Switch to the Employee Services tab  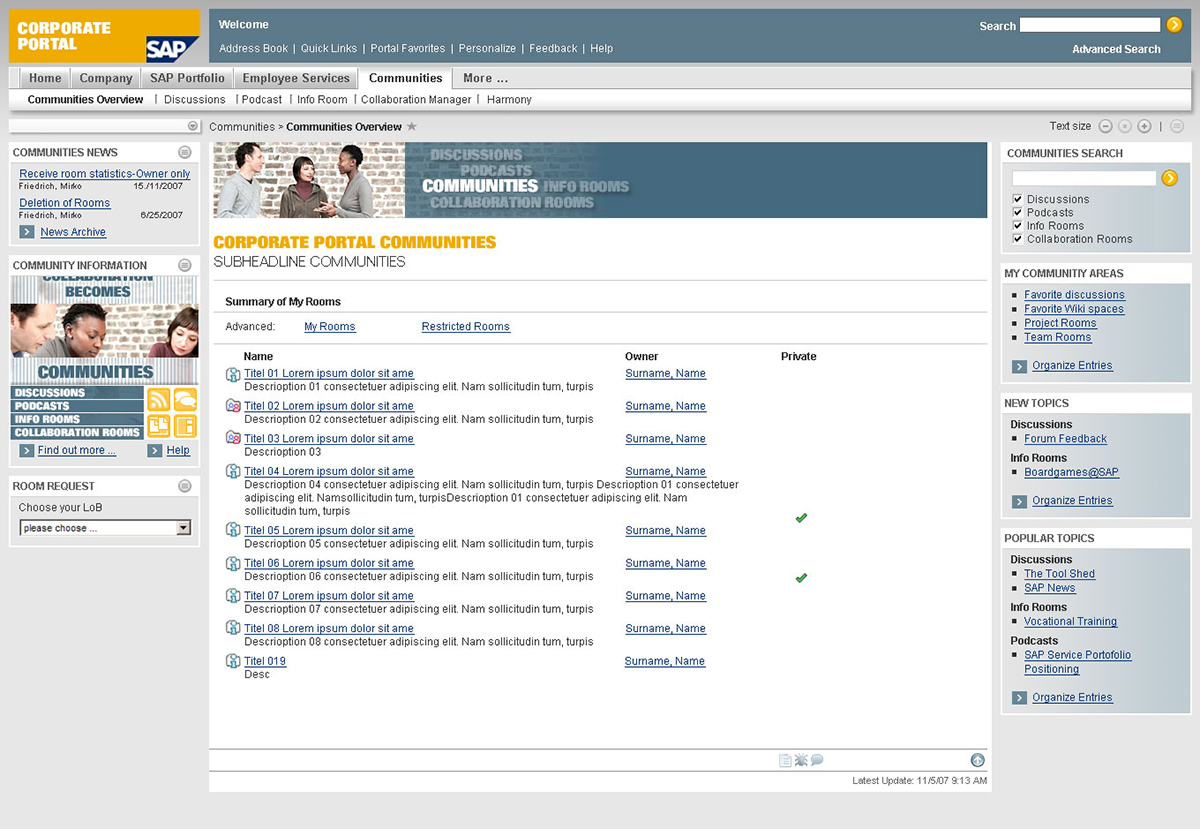pyautogui.click(x=296, y=78)
